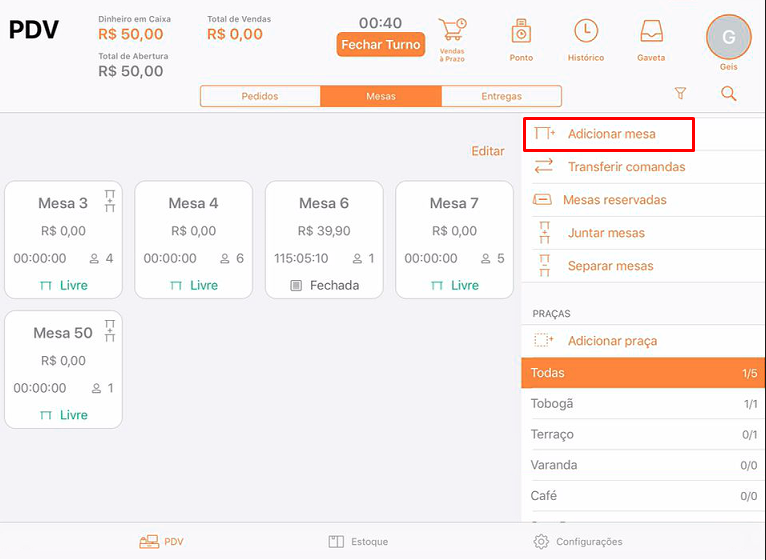Viewport: 766px width, 560px height.
Task: Open Mesas reservadas option
Action: (x=643, y=200)
